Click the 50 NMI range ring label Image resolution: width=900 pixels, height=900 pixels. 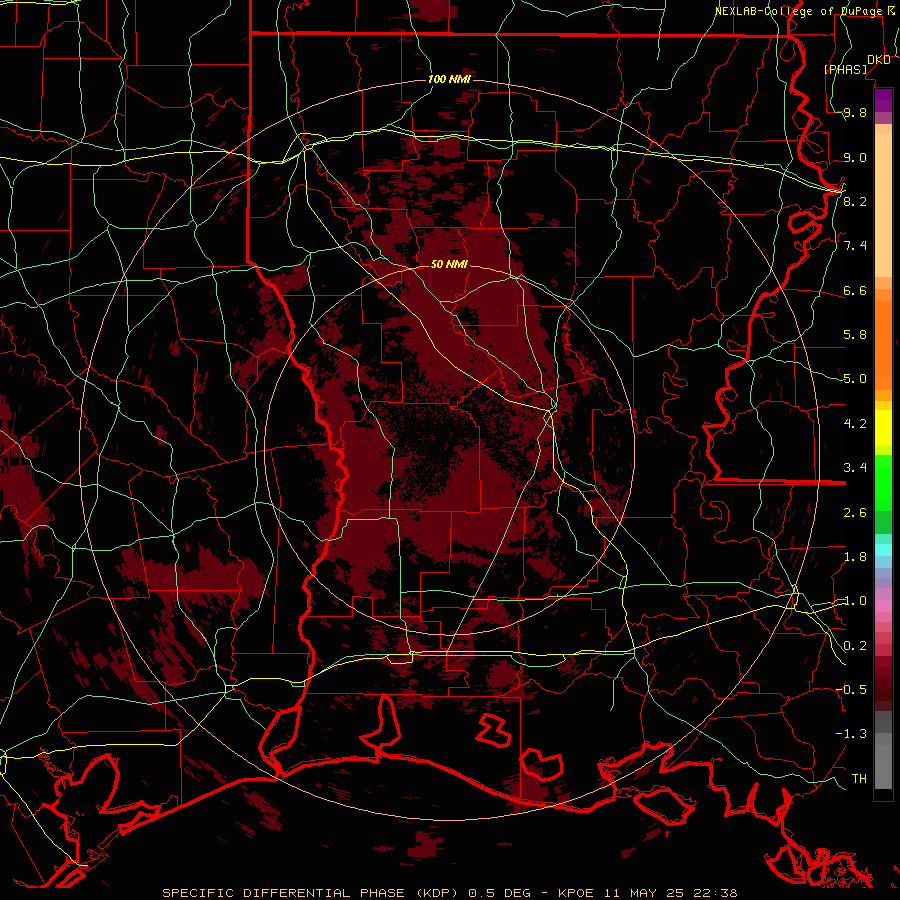pos(449,264)
